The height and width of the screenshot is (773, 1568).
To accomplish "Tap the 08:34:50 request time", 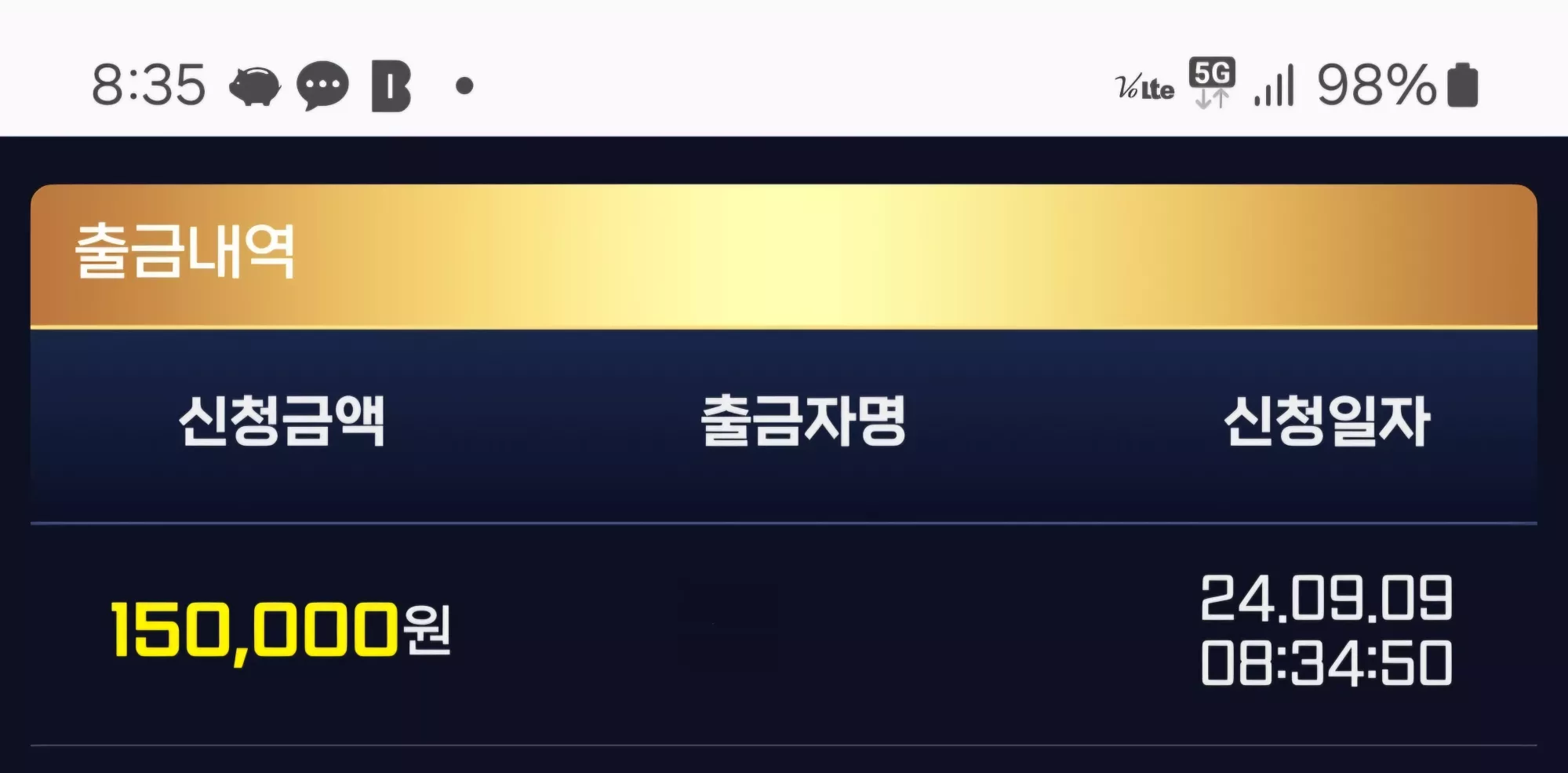I will [1326, 663].
